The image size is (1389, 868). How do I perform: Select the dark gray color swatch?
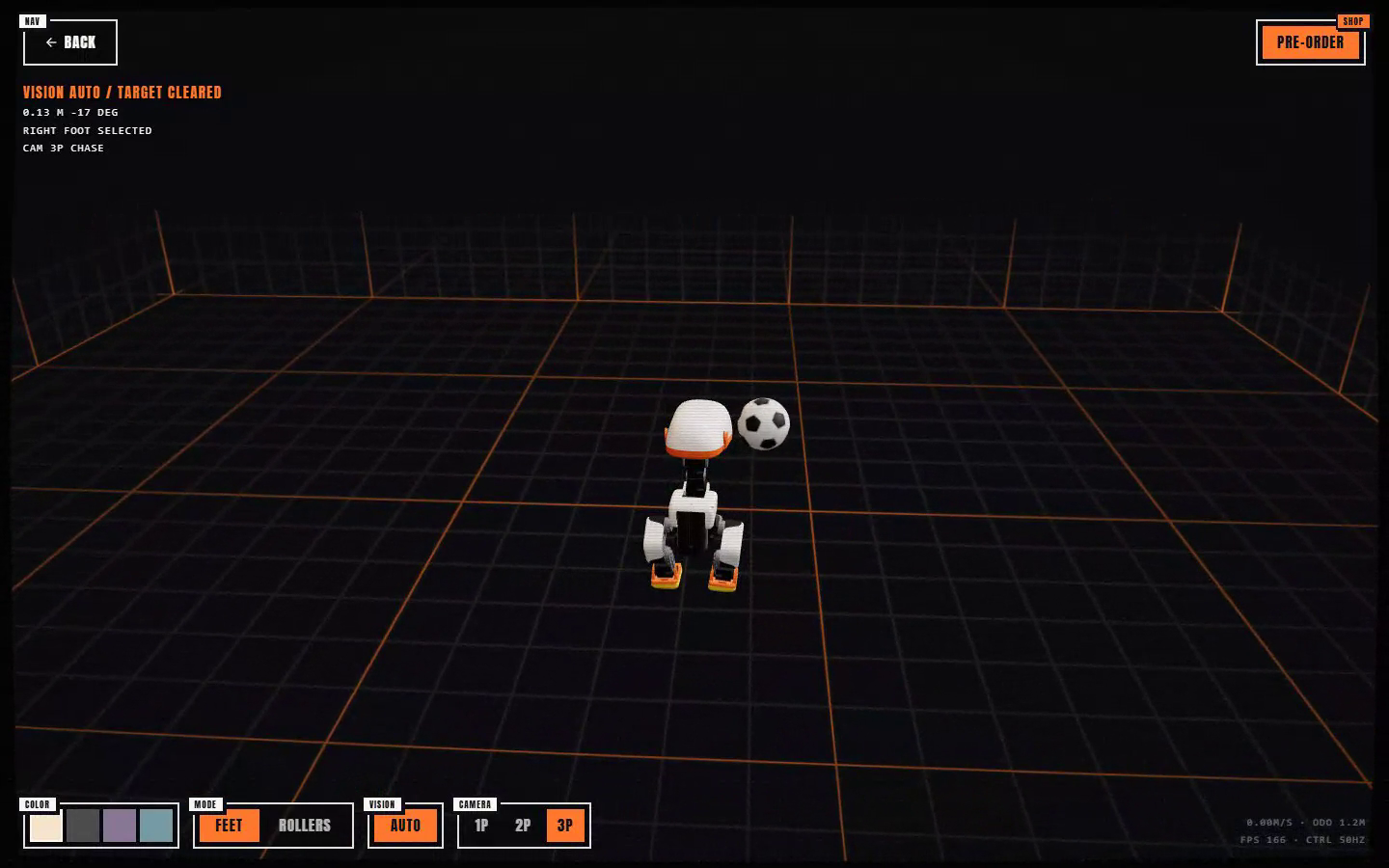point(83,826)
